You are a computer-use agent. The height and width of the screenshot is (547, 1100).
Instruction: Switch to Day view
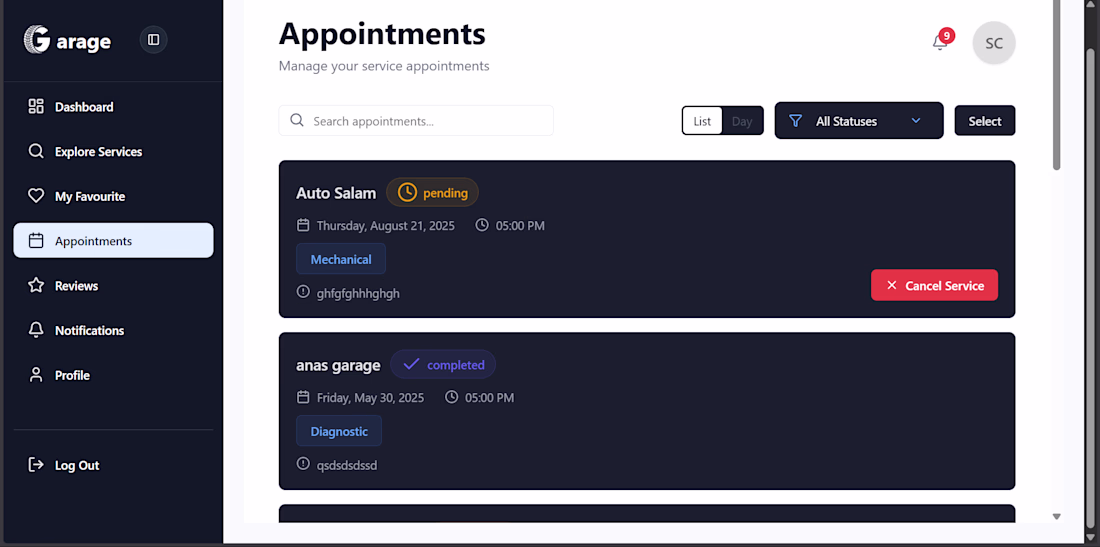[742, 121]
